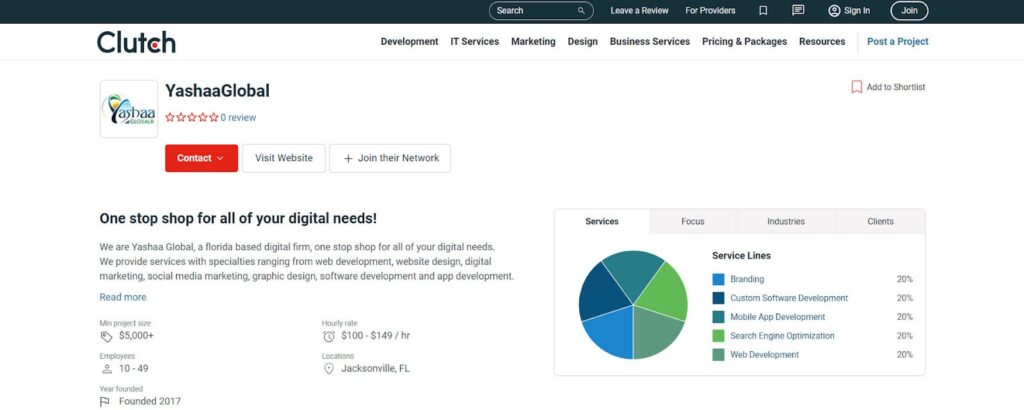Click Mobile App Development link
This screenshot has height=410, width=1024.
click(778, 317)
